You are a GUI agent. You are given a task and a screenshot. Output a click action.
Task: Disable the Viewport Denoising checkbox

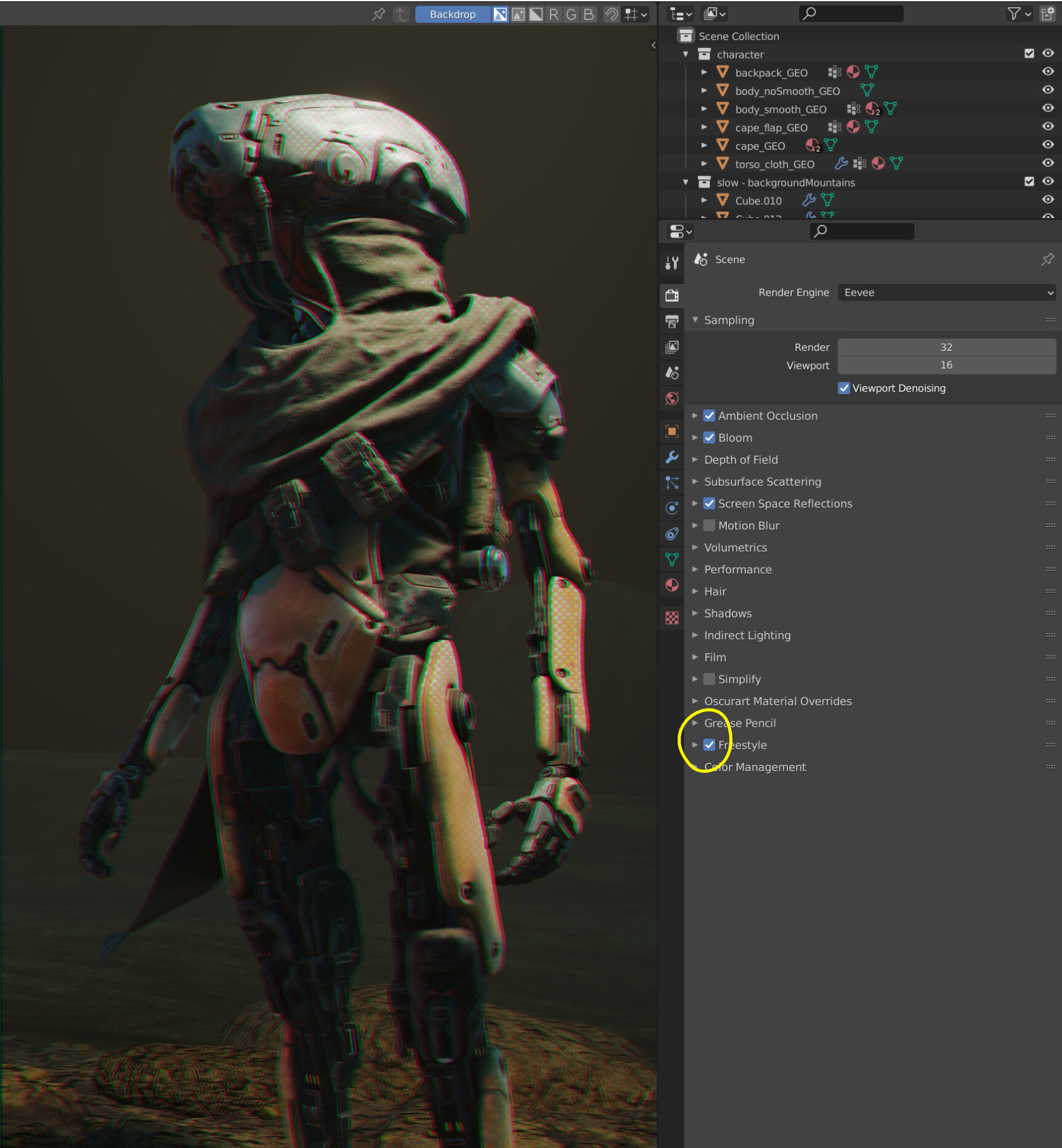[x=844, y=388]
